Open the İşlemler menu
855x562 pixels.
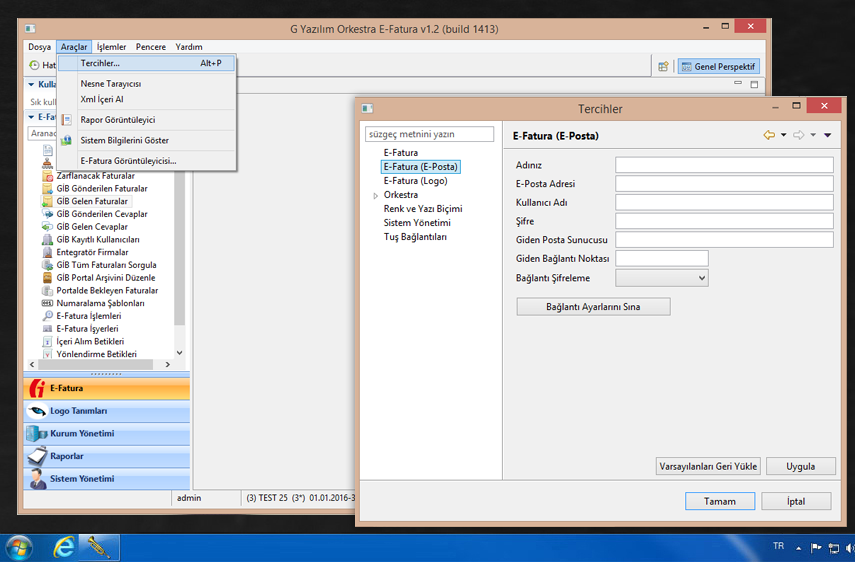[x=111, y=47]
